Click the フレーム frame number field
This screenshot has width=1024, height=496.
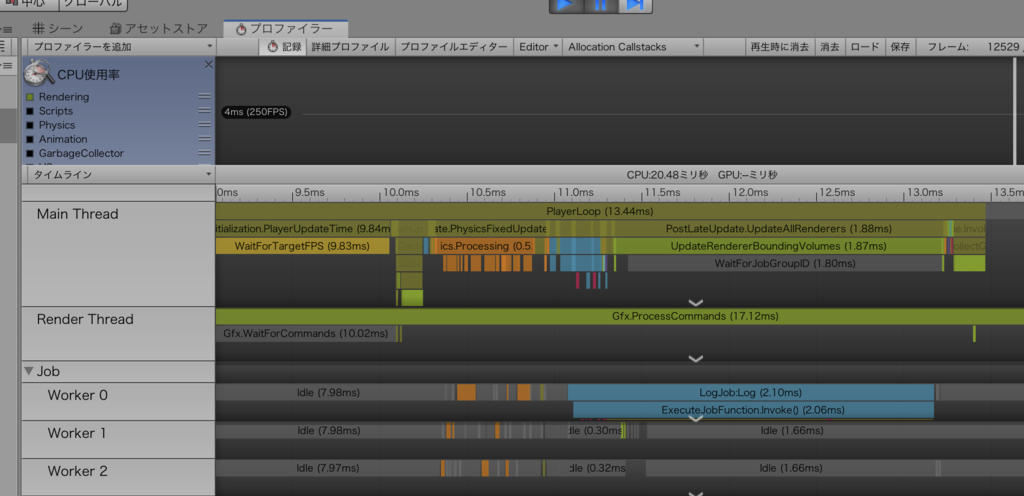[1003, 47]
